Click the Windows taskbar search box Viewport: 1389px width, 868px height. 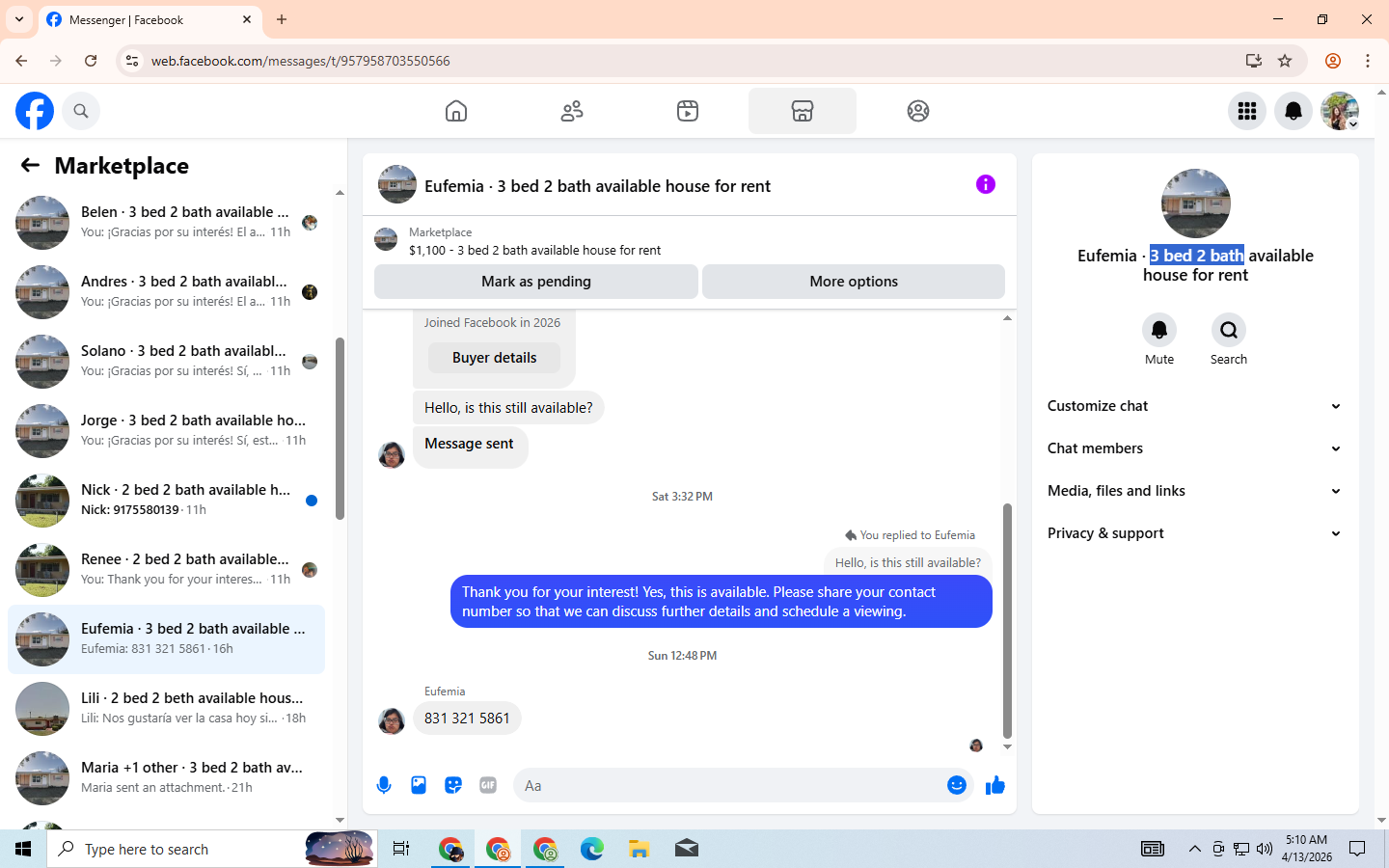pos(210,849)
